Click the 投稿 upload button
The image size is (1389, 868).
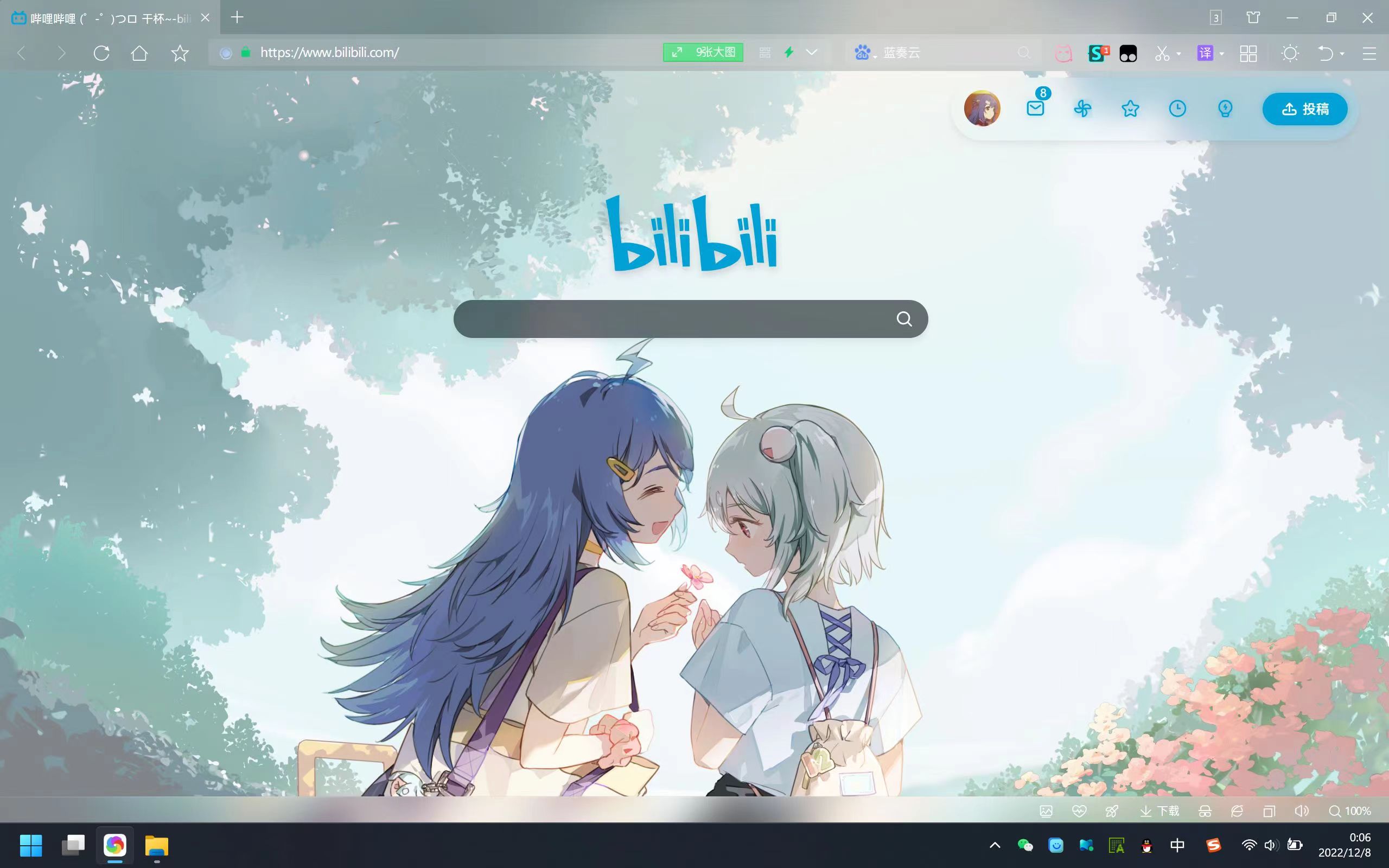(x=1304, y=108)
